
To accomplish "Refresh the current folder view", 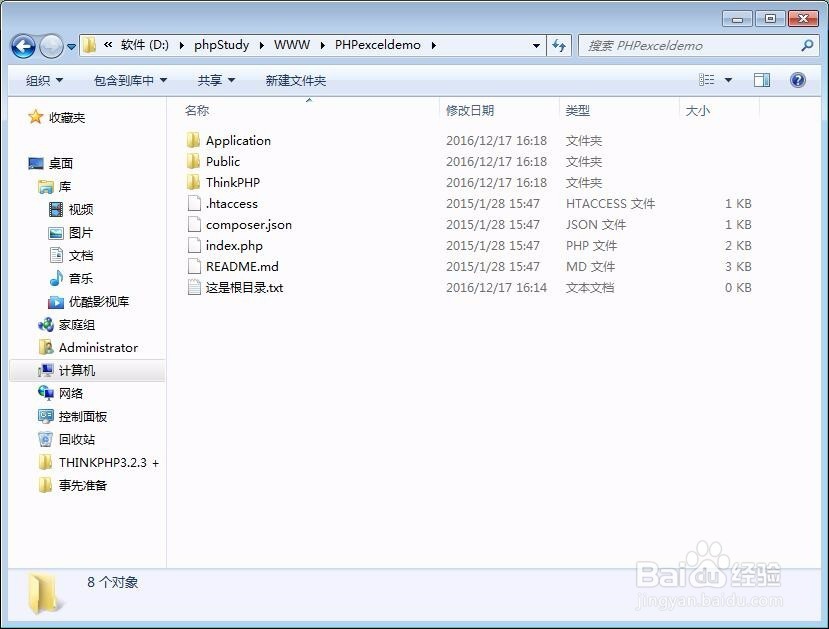I will click(560, 45).
